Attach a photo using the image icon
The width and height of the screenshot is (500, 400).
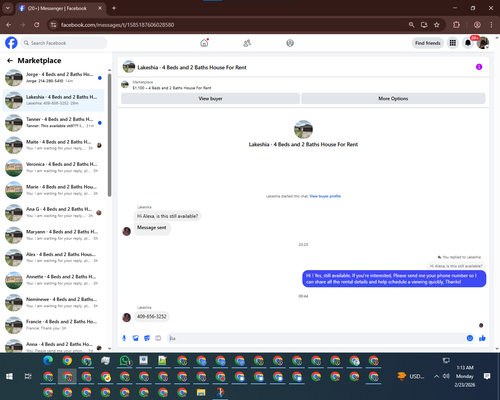(x=135, y=338)
